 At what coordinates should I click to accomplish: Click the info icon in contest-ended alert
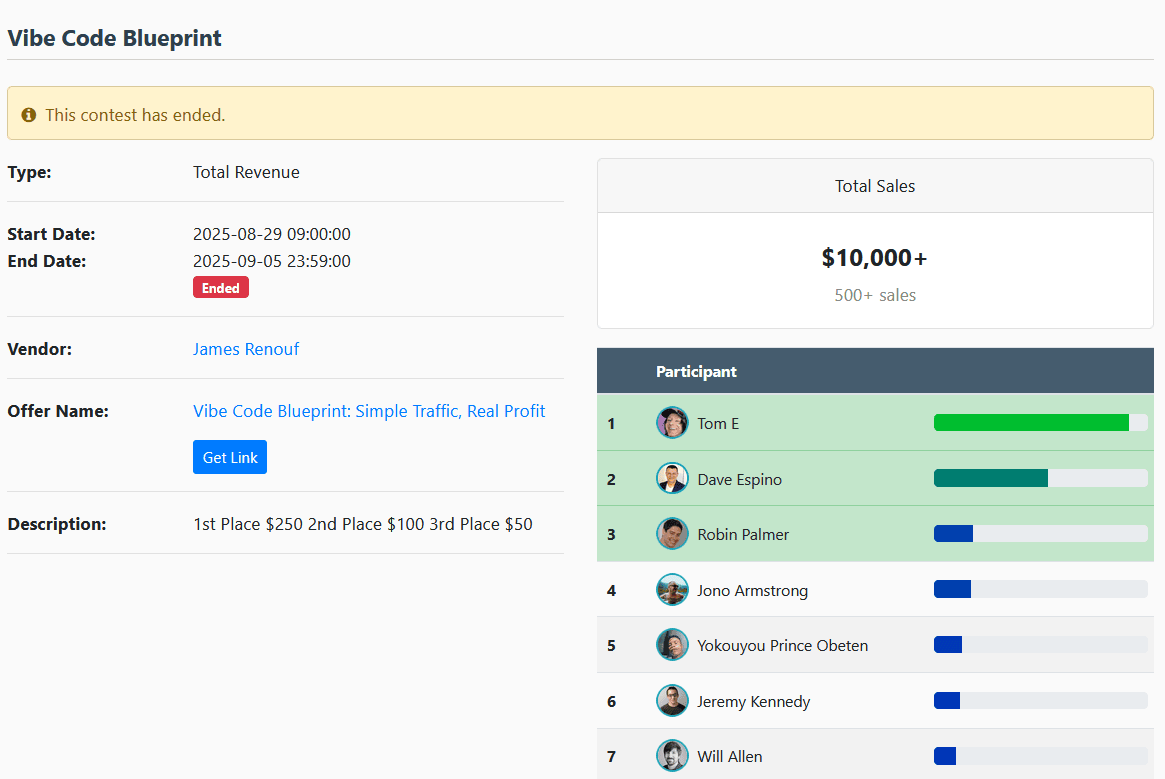pos(29,115)
